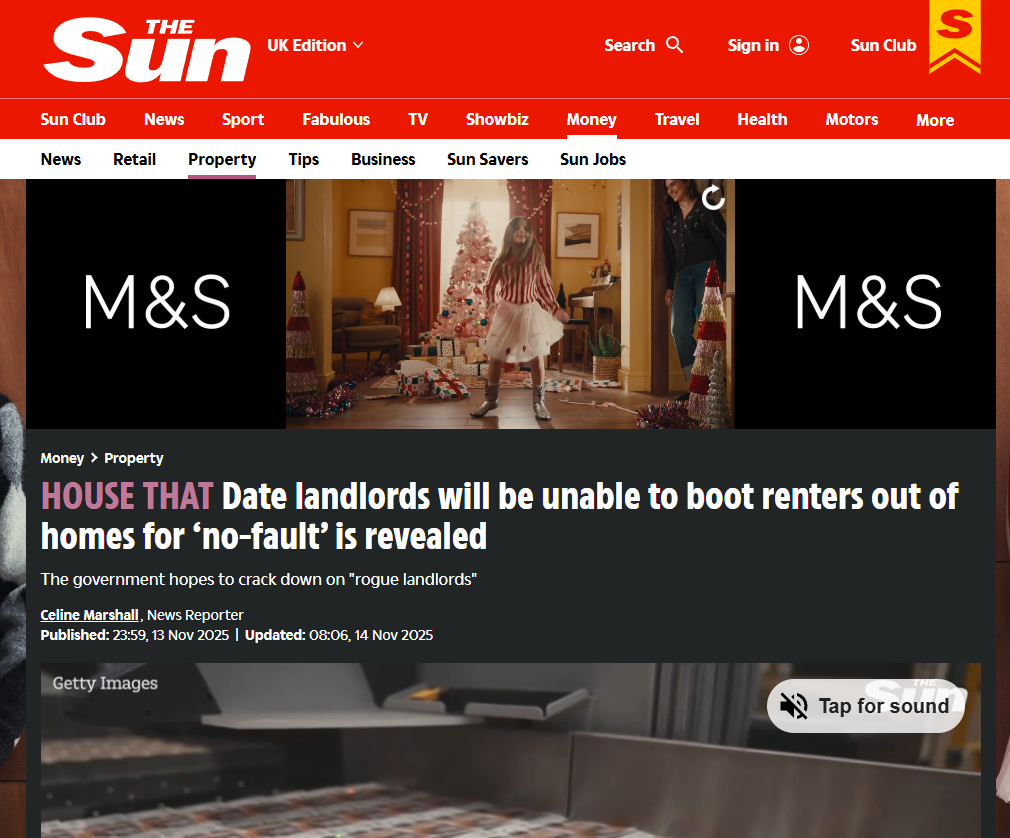
Task: Click the Money breadcrumb link
Action: tap(62, 458)
